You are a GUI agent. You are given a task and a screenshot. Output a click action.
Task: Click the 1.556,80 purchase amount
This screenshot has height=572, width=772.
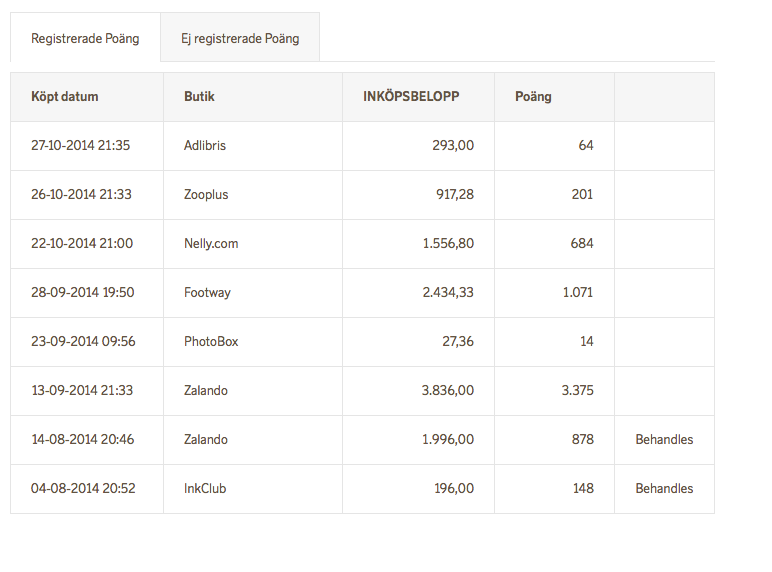[447, 244]
